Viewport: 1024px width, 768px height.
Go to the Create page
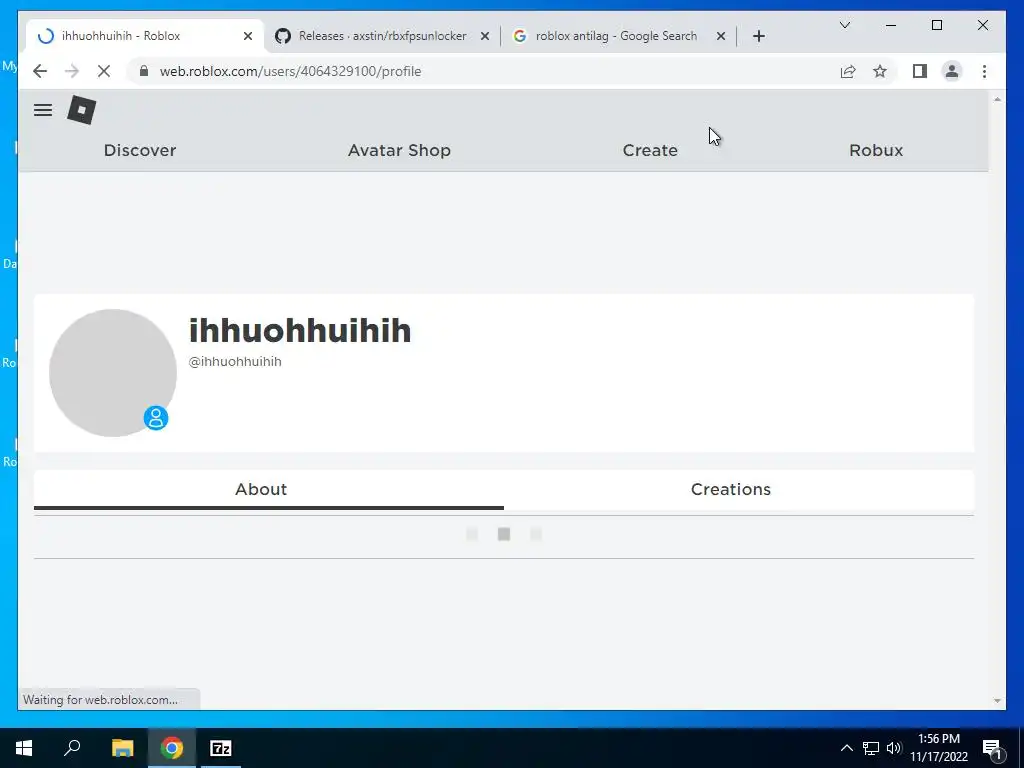point(650,150)
